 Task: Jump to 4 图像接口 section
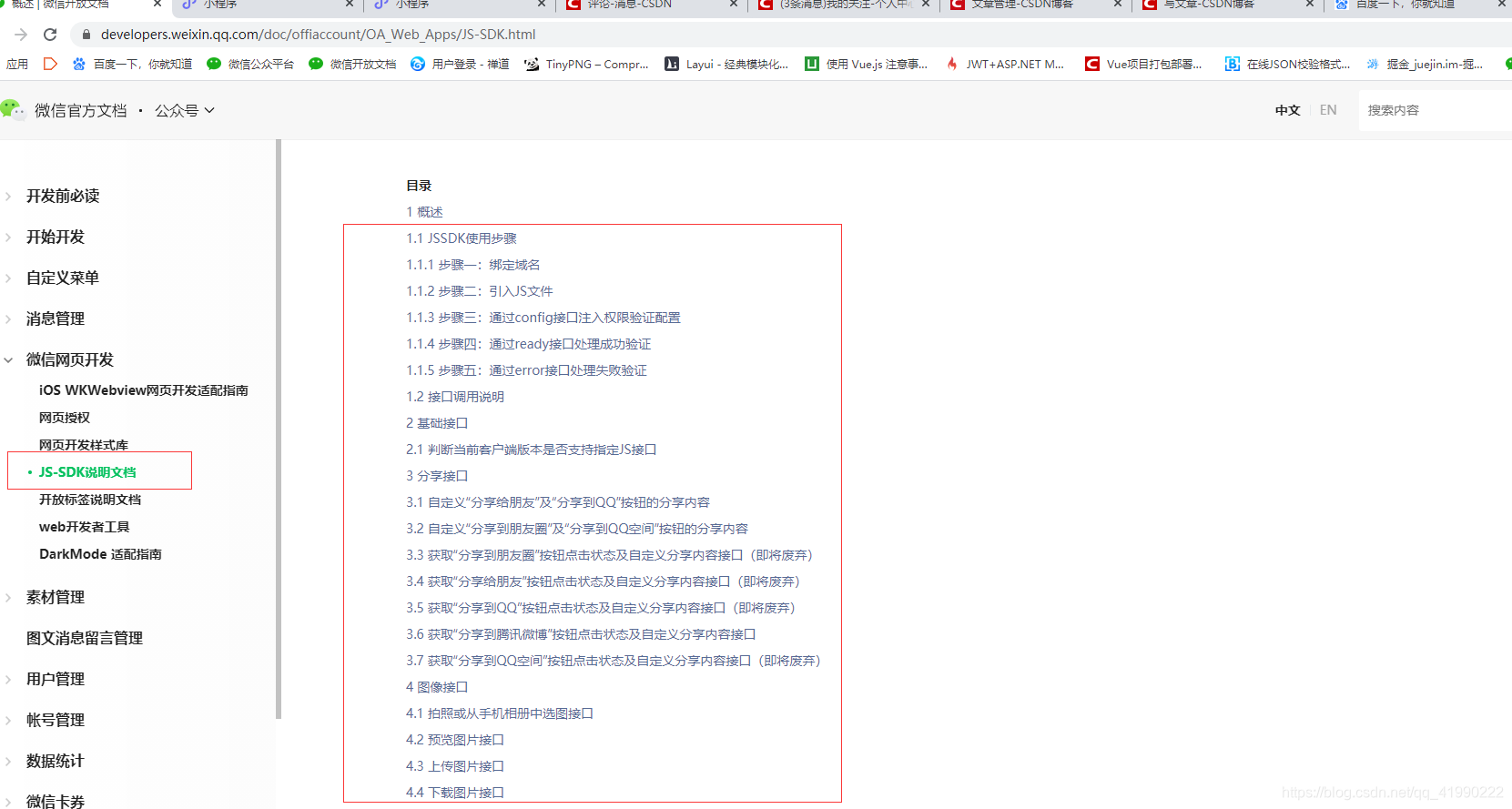437,687
